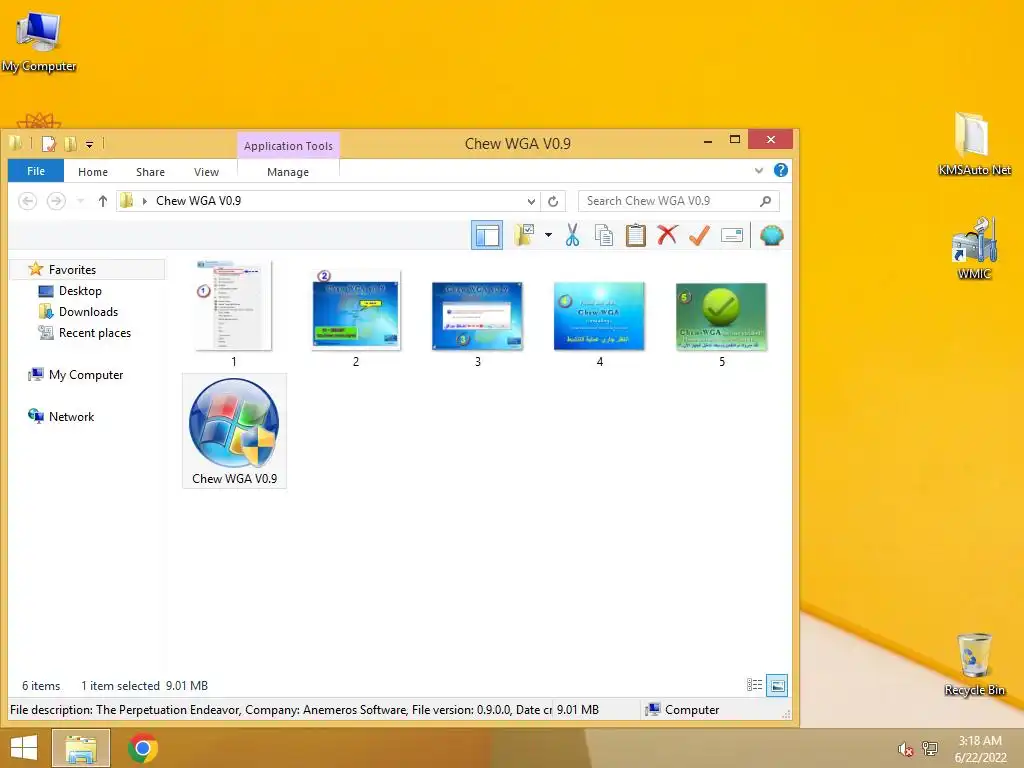The height and width of the screenshot is (768, 1024).
Task: Click the Copy toolbar icon
Action: tap(603, 235)
